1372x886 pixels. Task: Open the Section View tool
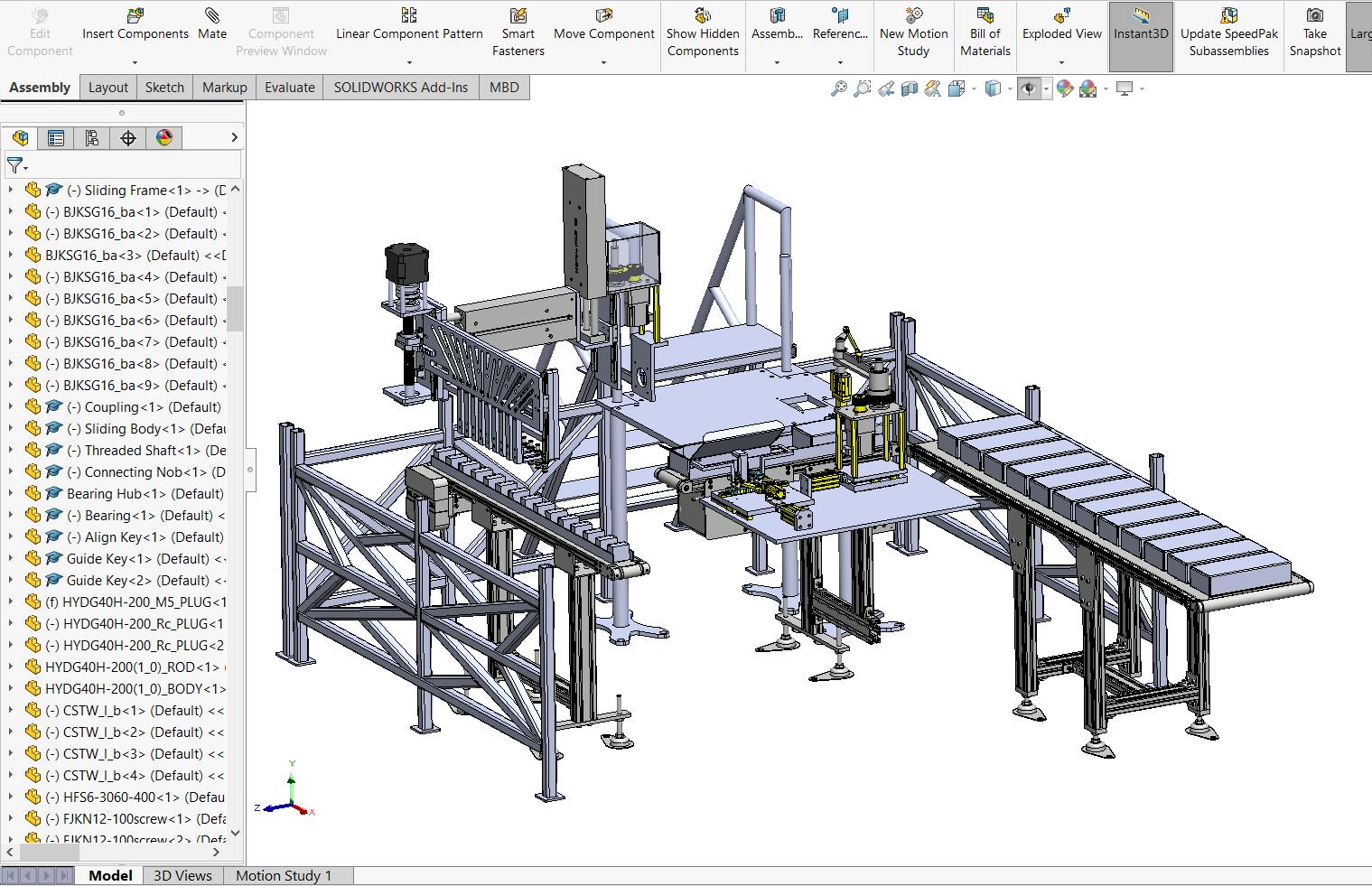(x=910, y=89)
